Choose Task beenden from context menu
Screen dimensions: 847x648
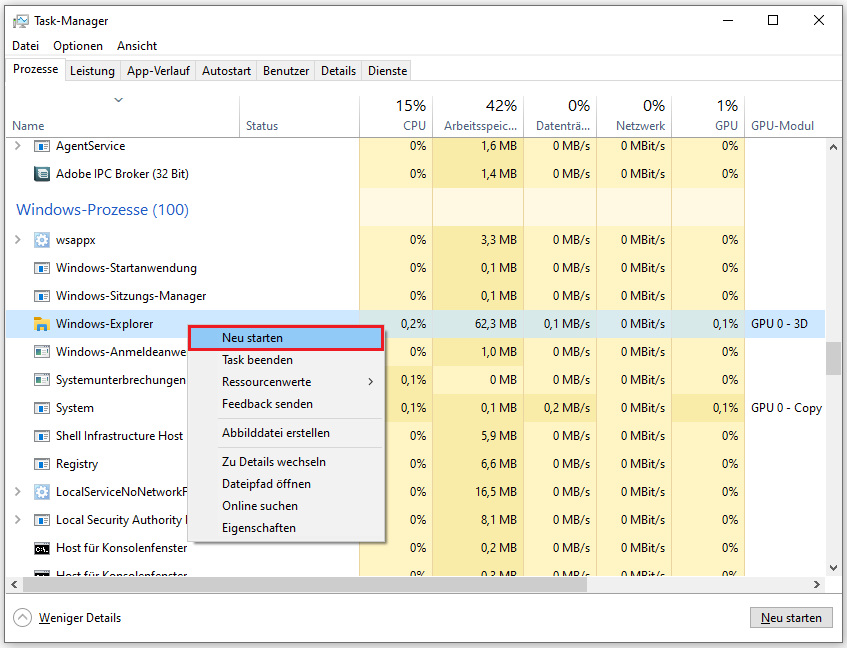pyautogui.click(x=258, y=359)
